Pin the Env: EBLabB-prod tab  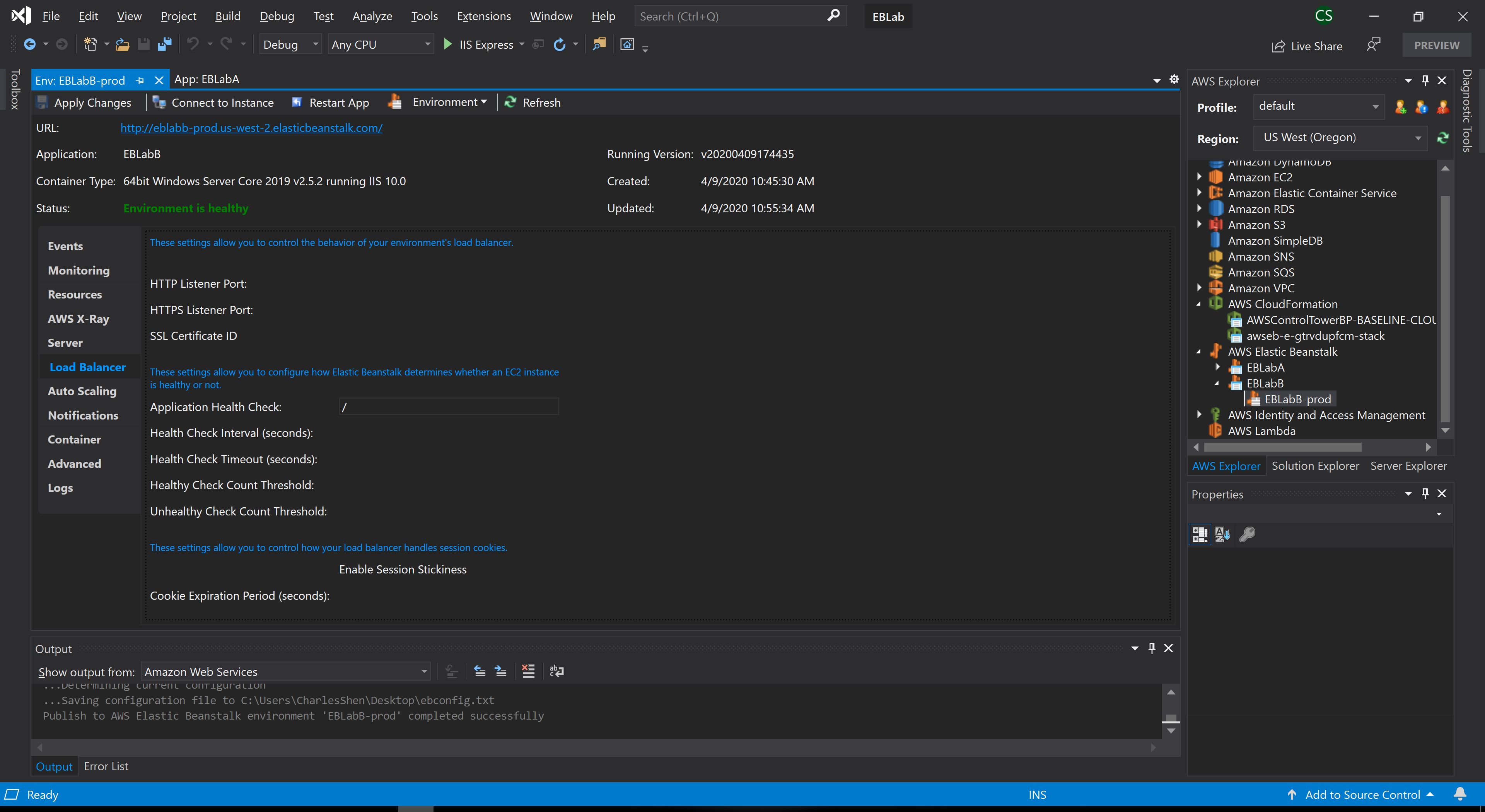pyautogui.click(x=140, y=81)
